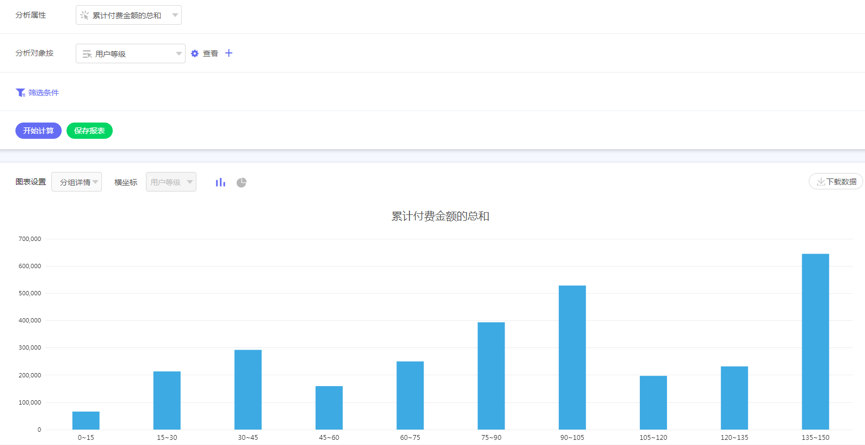865x445 pixels.
Task: Click the 下载数据 download button
Action: click(836, 181)
